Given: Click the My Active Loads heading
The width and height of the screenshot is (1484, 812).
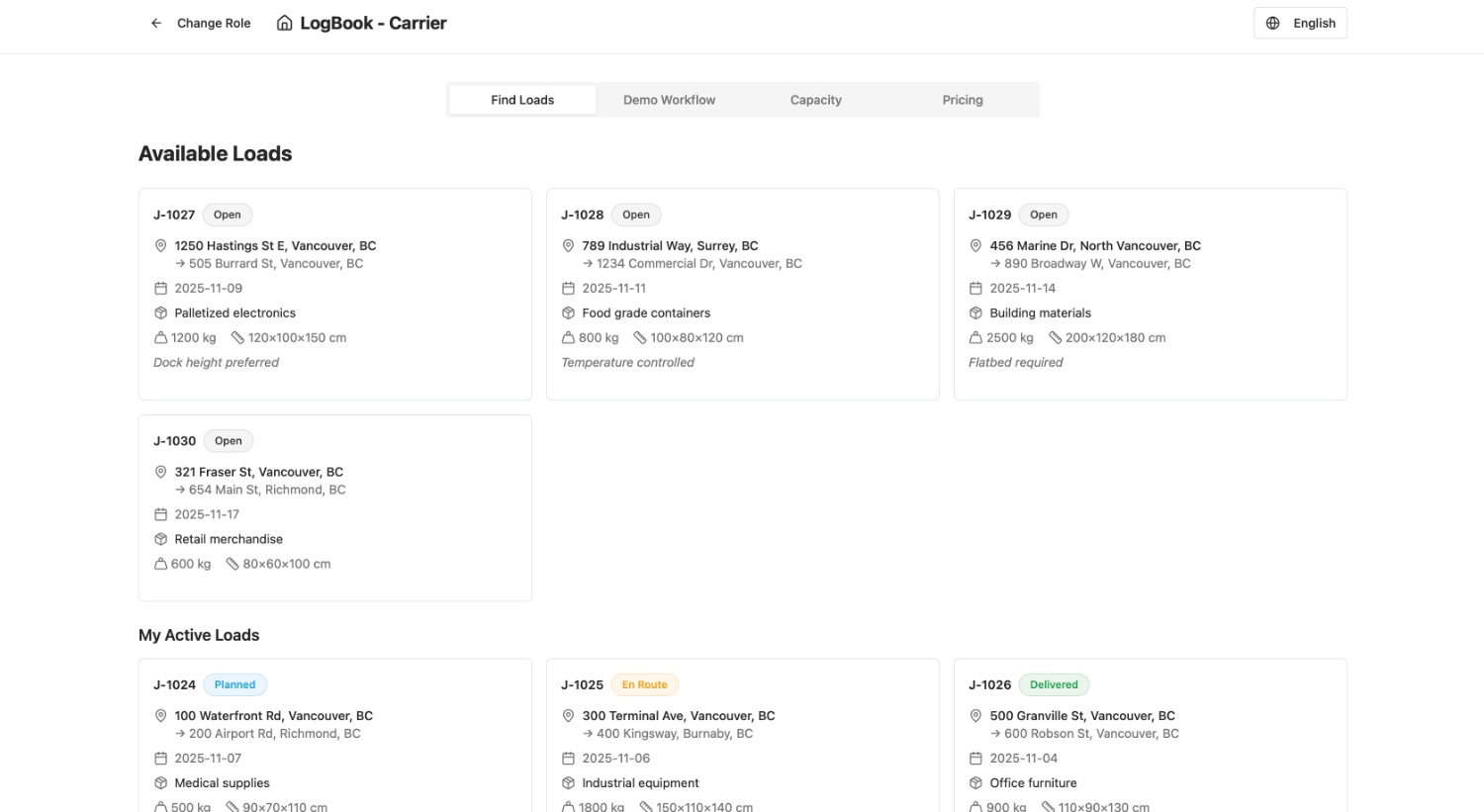Looking at the screenshot, I should (199, 635).
